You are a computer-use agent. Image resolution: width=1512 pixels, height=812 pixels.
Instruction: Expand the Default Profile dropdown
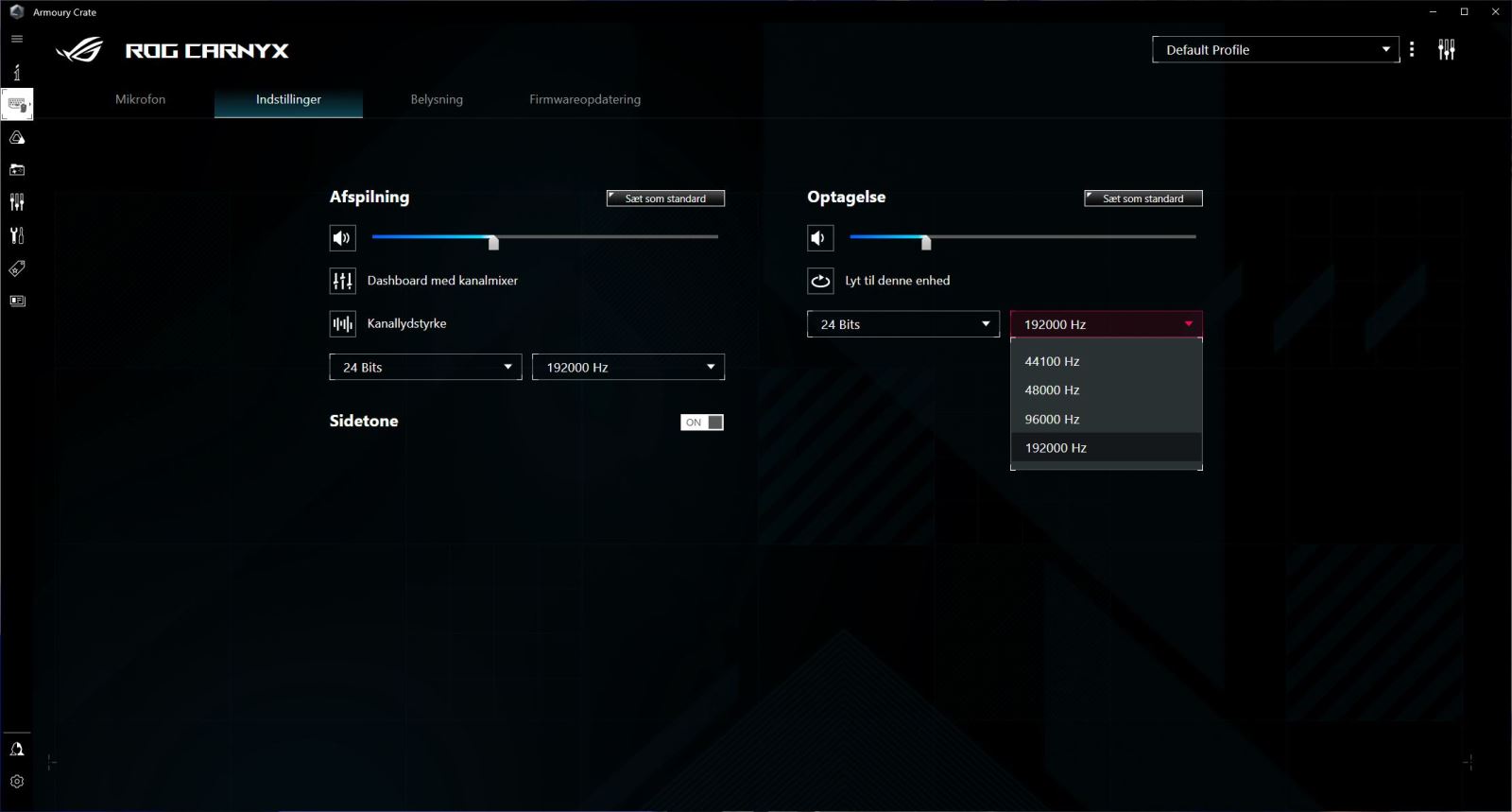(x=1276, y=49)
